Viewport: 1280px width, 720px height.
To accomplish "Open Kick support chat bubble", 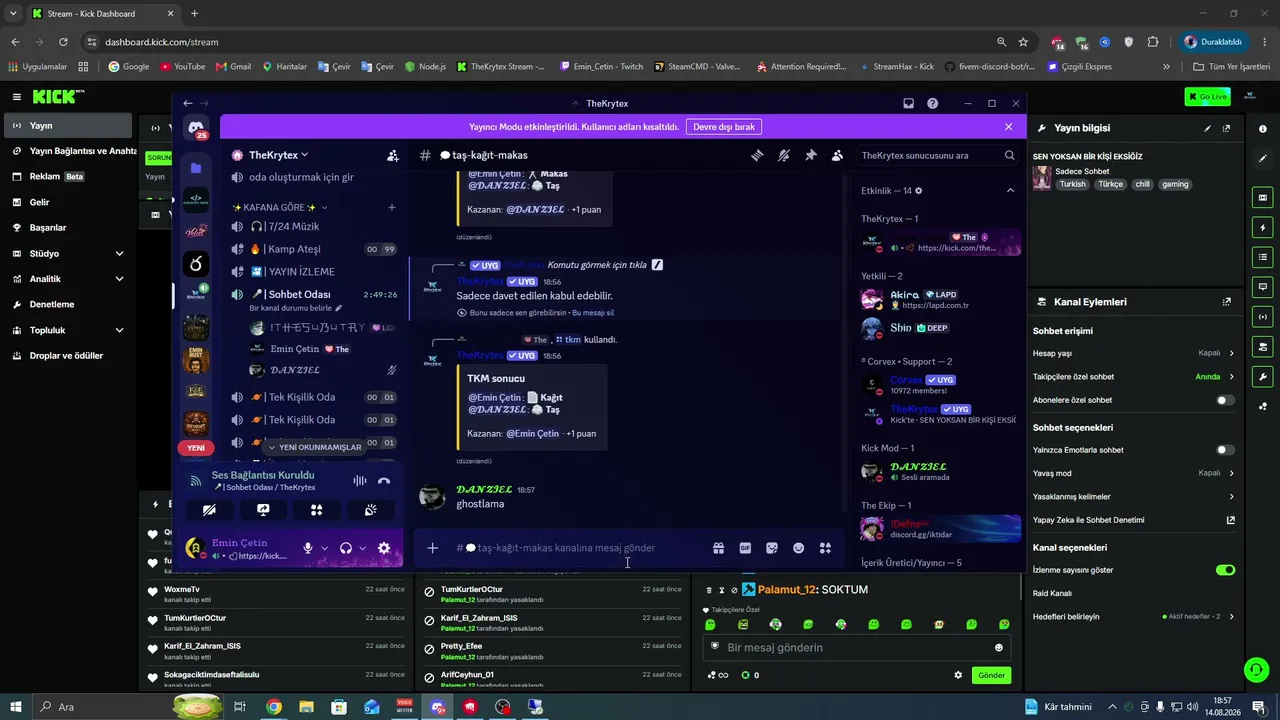I will pyautogui.click(x=1256, y=669).
